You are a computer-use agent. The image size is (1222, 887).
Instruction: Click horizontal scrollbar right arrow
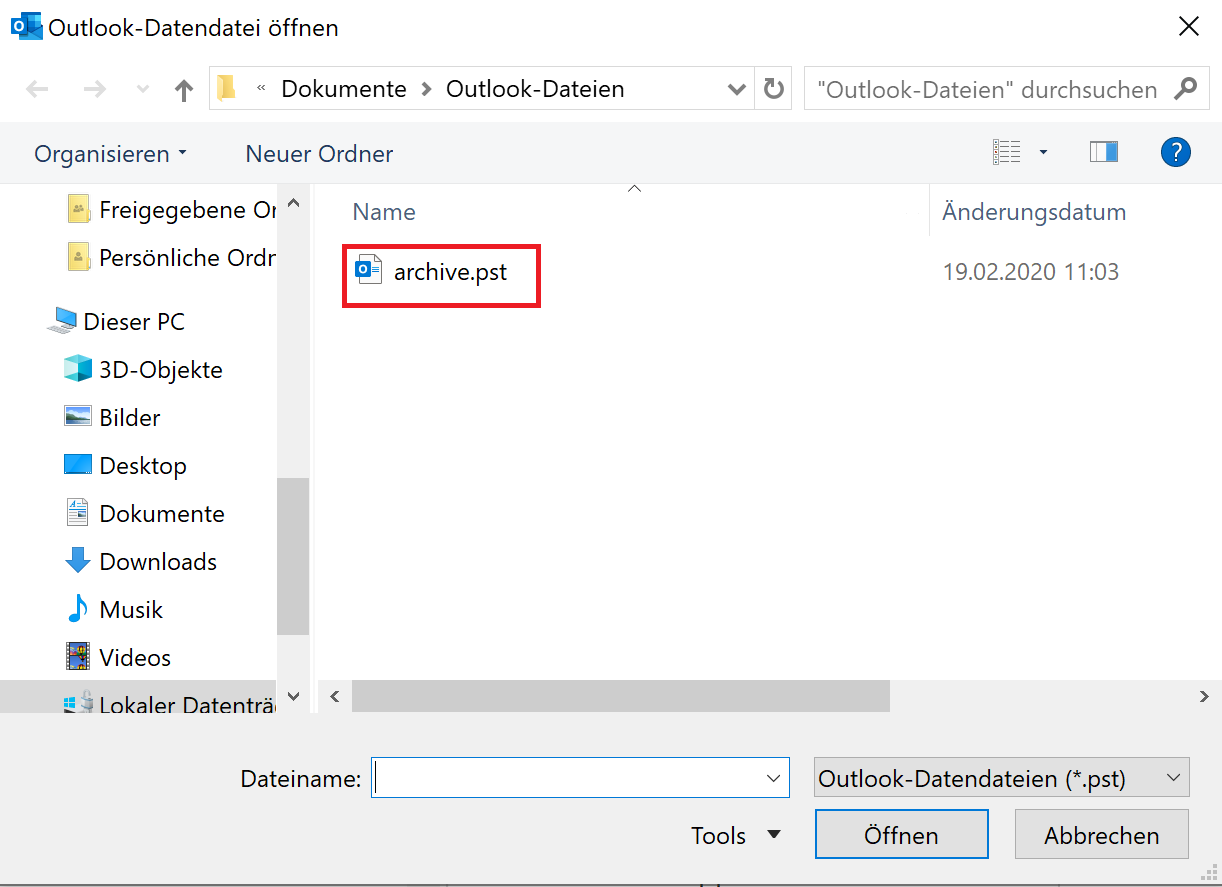(1205, 696)
